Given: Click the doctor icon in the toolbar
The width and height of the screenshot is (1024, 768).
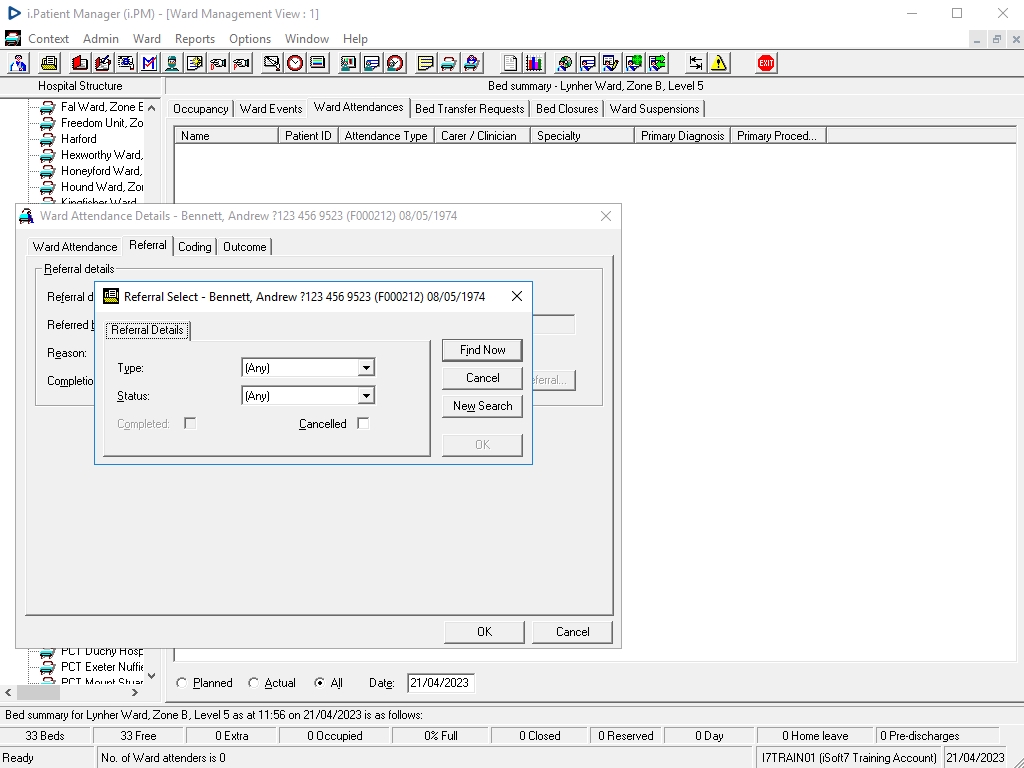Looking at the screenshot, I should click(x=18, y=63).
